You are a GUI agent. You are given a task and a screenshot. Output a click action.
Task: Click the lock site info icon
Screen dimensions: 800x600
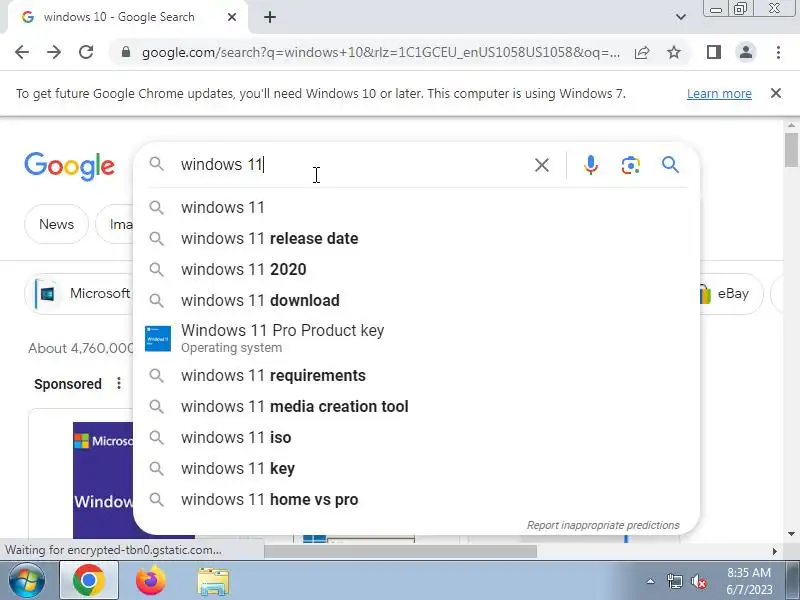(x=126, y=52)
